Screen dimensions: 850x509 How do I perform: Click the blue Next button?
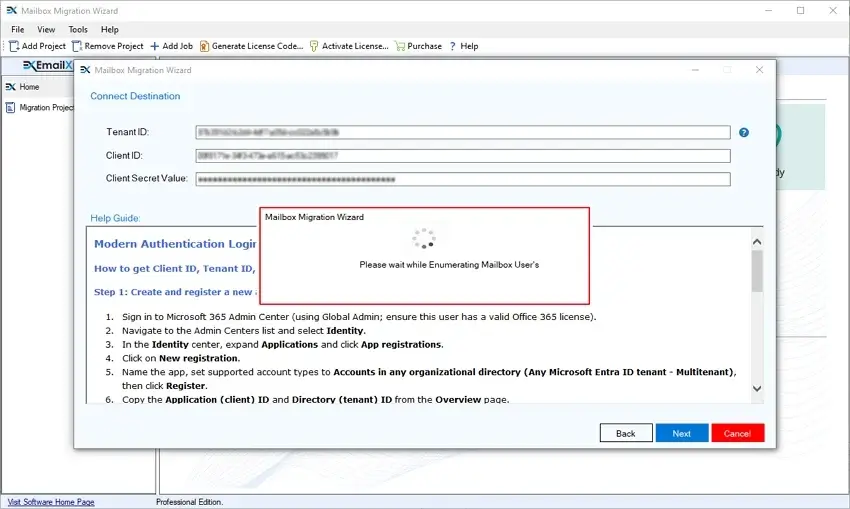click(681, 433)
